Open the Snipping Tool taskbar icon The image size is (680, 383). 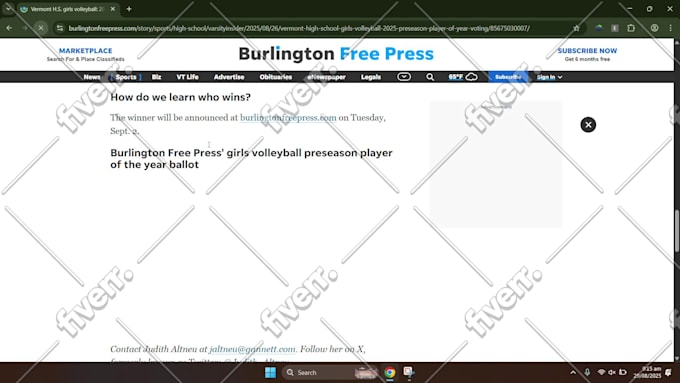click(x=409, y=372)
